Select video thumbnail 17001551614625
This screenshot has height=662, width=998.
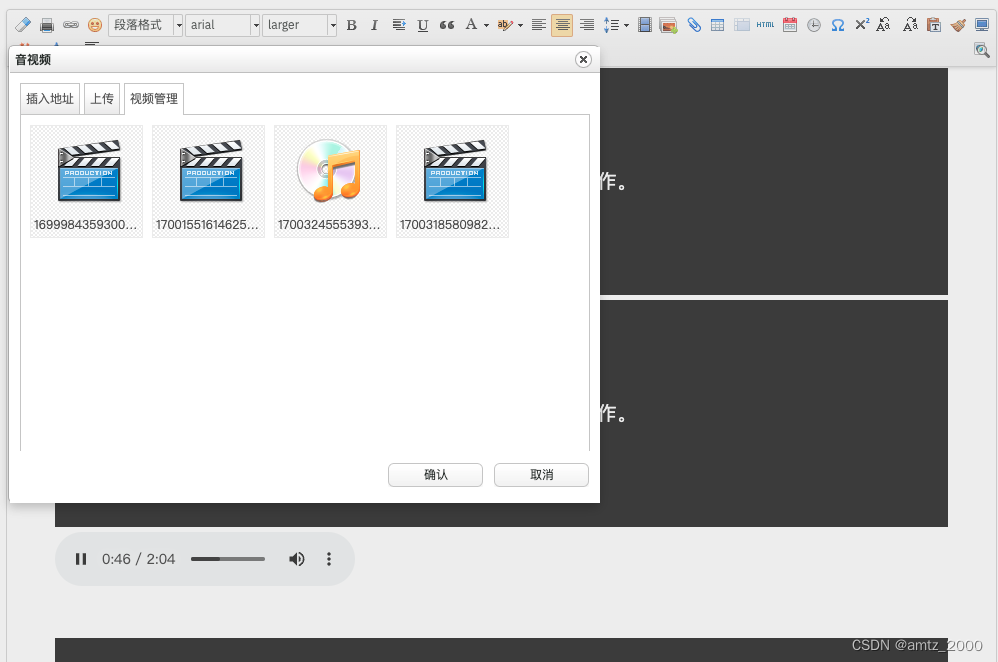pyautogui.click(x=209, y=181)
